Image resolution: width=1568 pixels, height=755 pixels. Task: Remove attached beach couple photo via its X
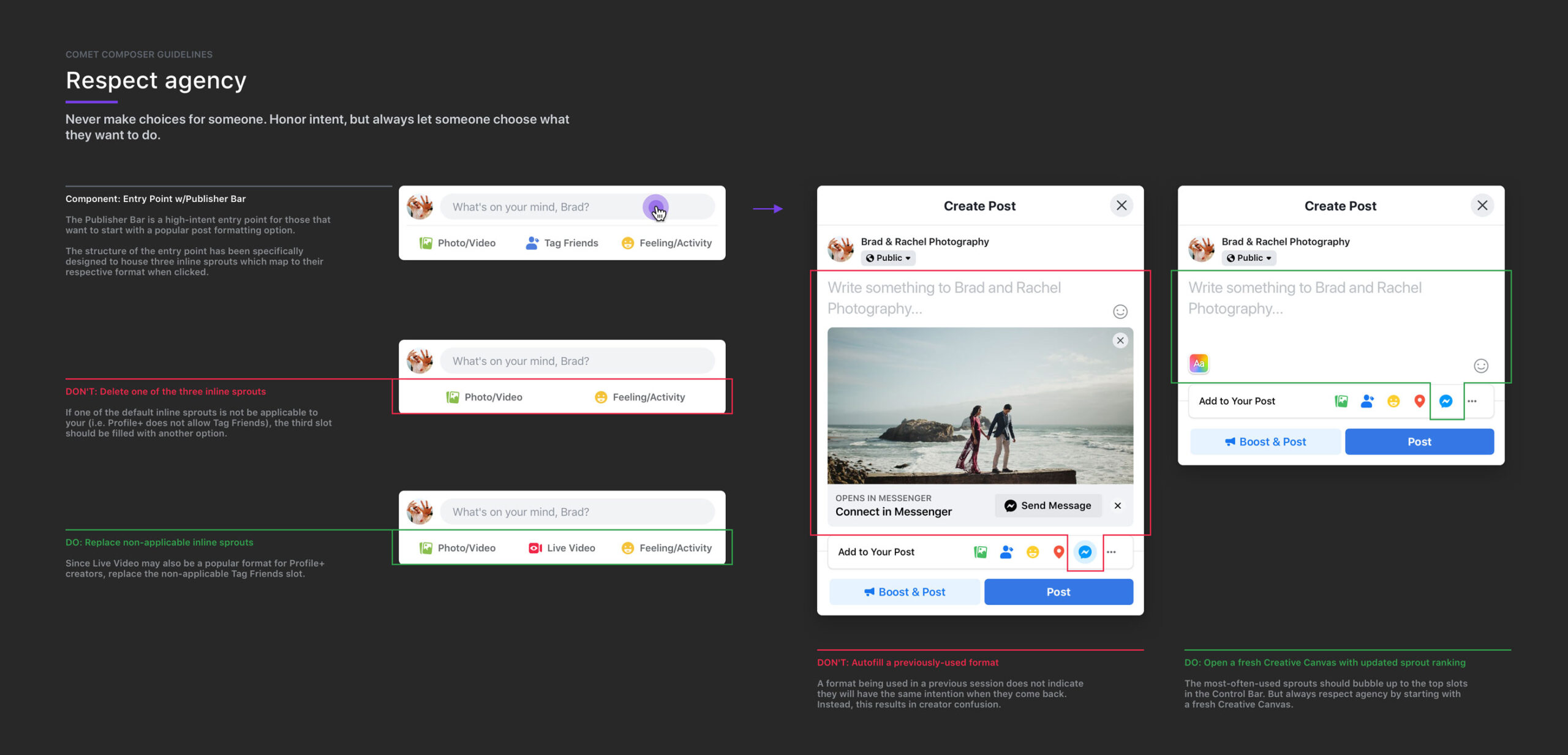(1120, 340)
